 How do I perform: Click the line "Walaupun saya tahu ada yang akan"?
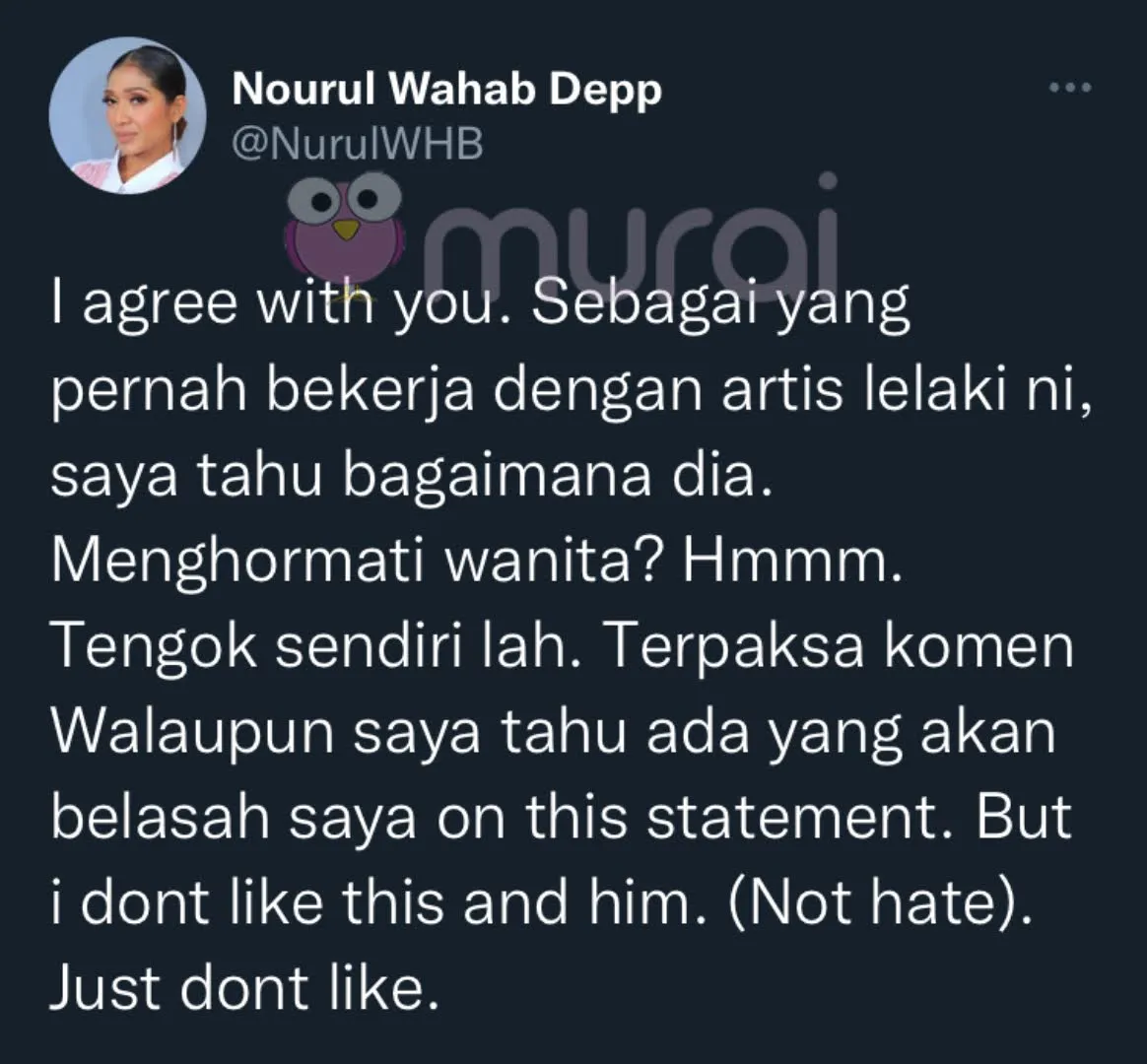[x=553, y=733]
